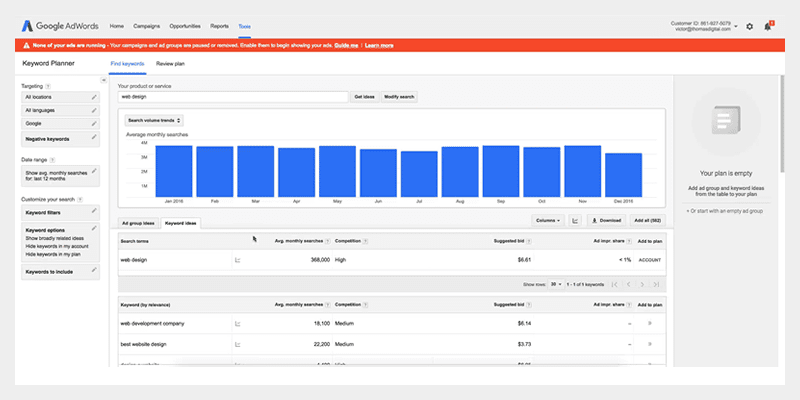Switch to the Review plan tab
This screenshot has width=800, height=400.
click(x=170, y=63)
